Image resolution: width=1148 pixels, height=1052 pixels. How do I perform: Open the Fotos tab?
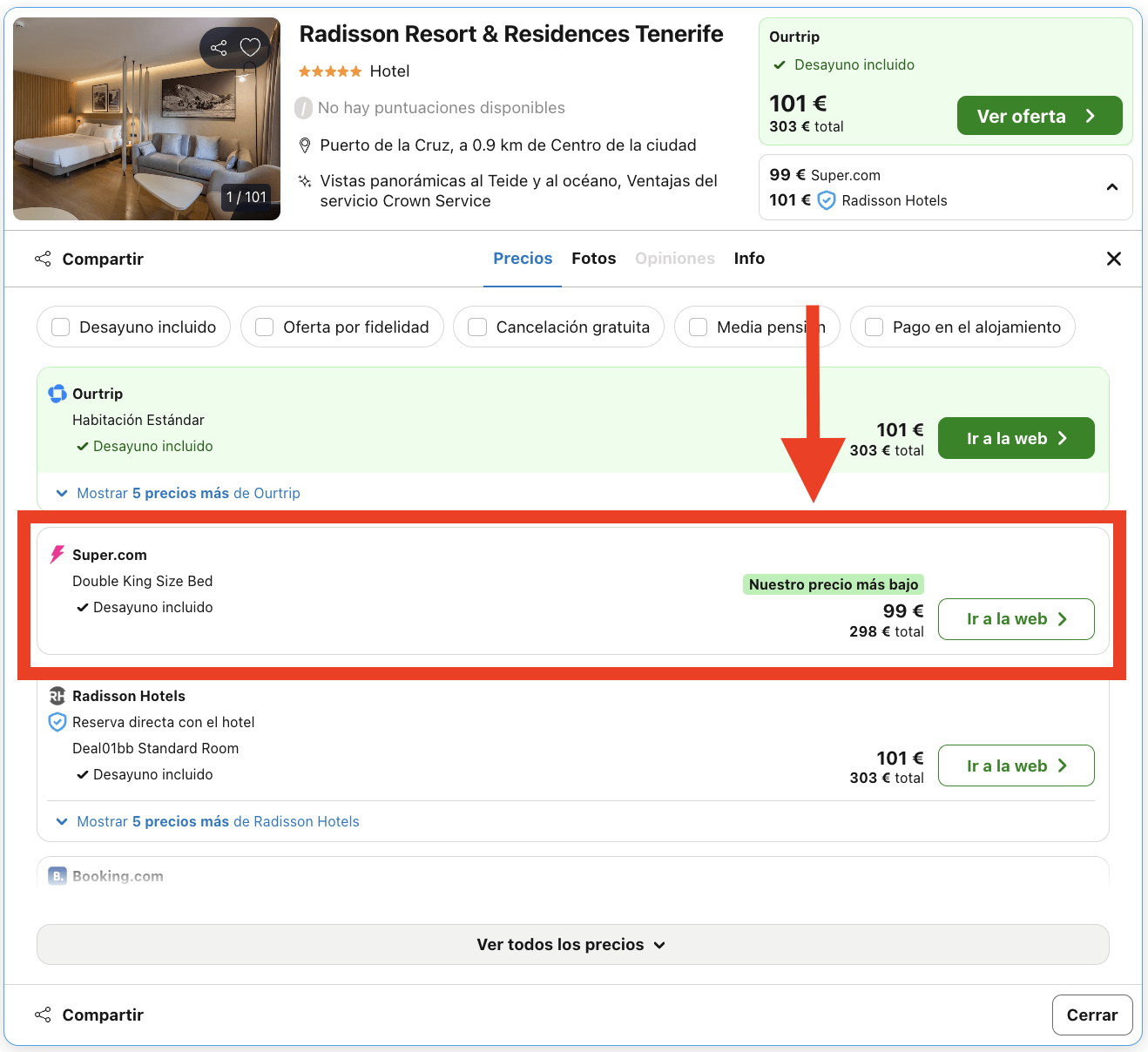click(x=594, y=259)
